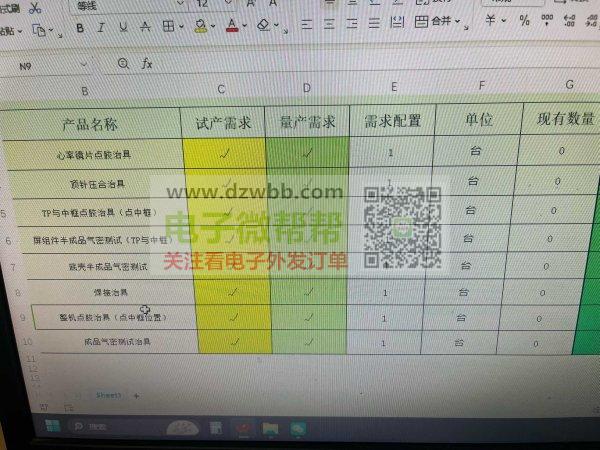The image size is (600, 450).
Task: Click the font color A icon
Action: click(231, 25)
